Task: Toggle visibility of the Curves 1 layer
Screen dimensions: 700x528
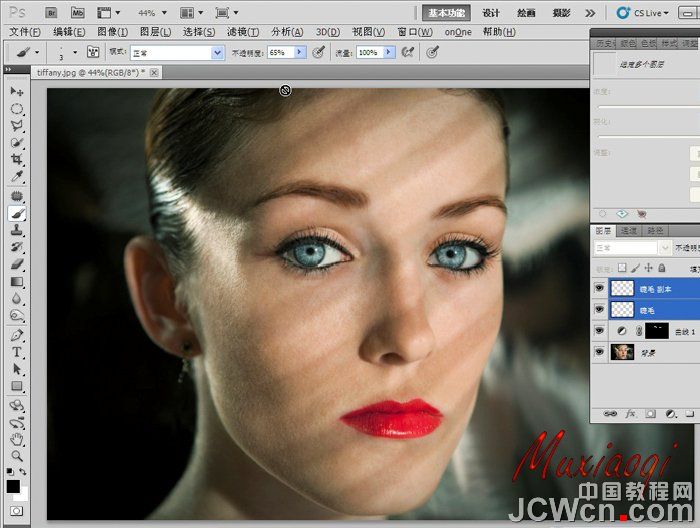Action: tap(600, 330)
